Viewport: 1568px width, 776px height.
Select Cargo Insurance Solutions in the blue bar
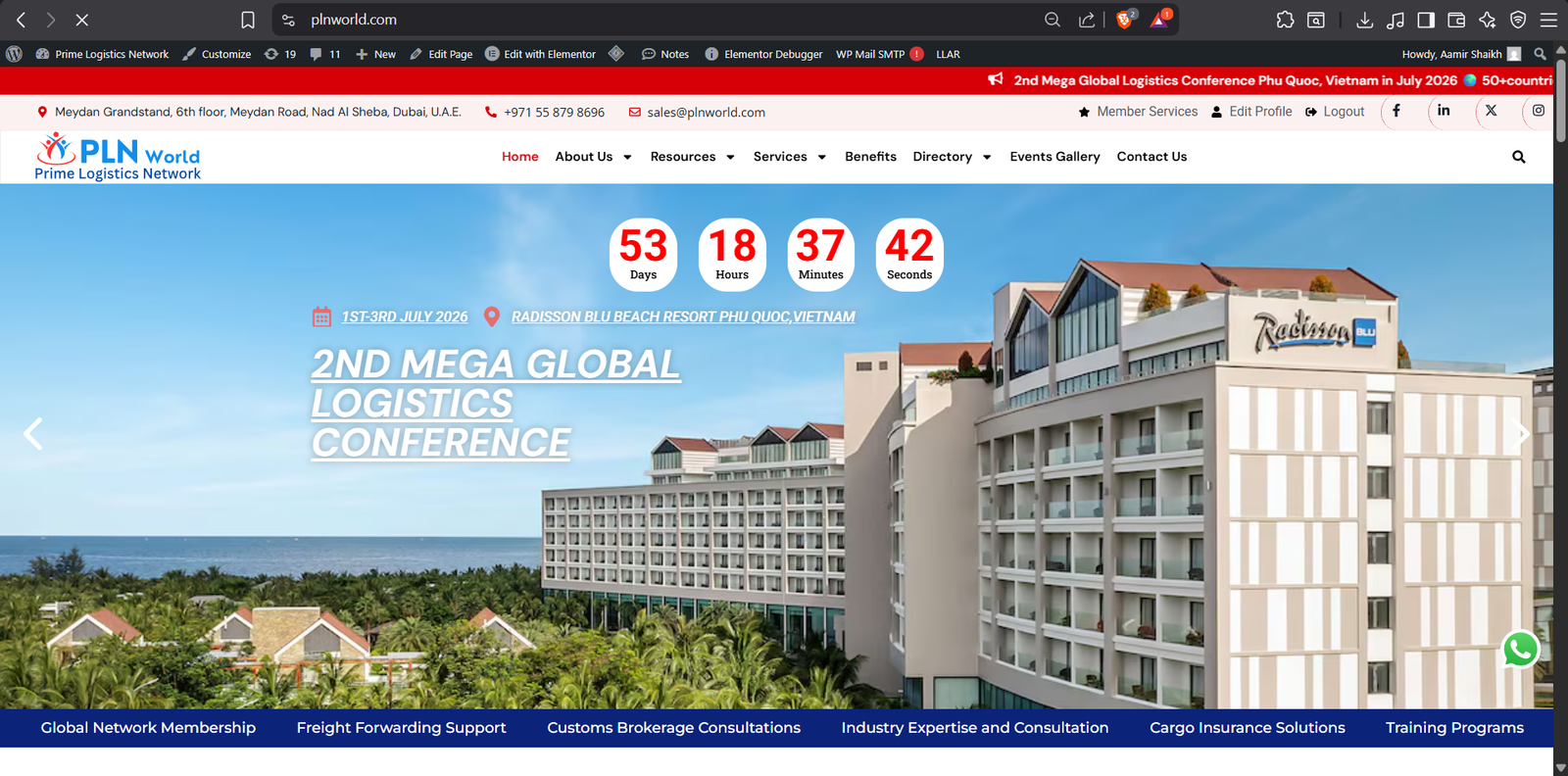1247,728
